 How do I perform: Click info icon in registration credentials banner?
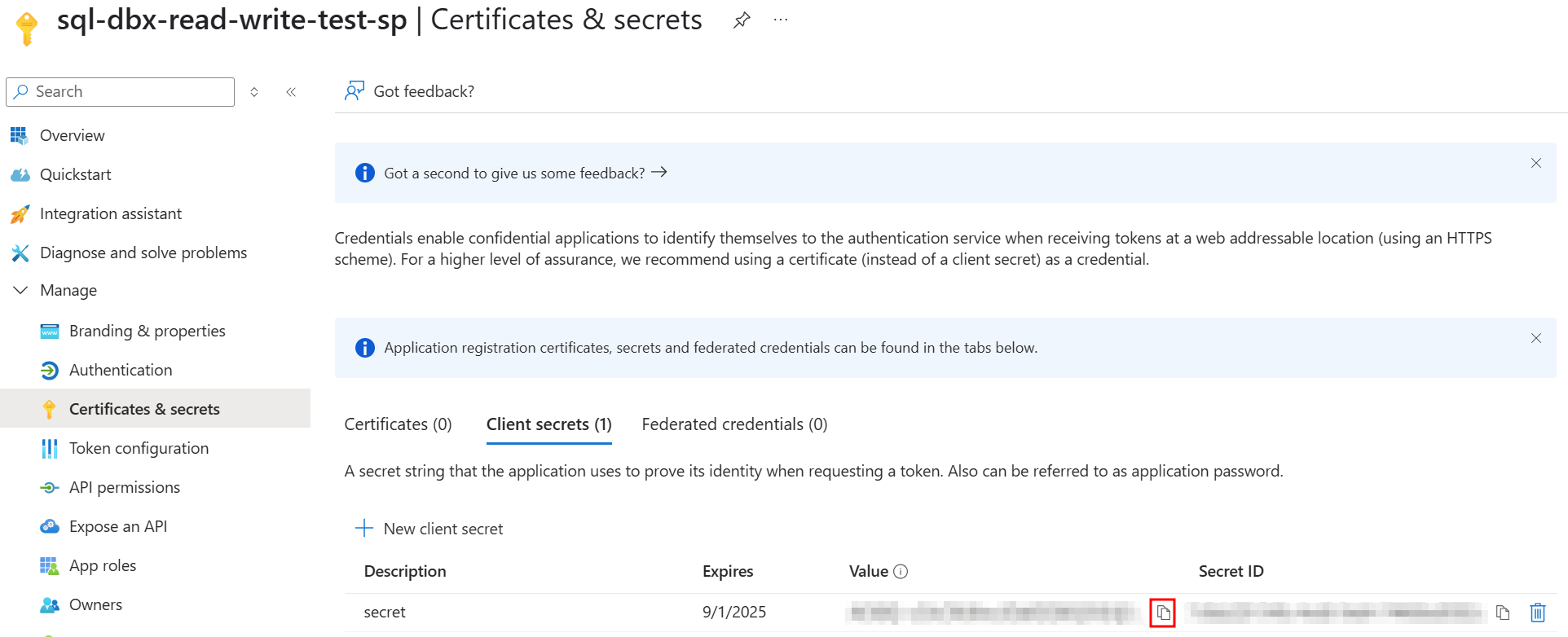point(364,348)
